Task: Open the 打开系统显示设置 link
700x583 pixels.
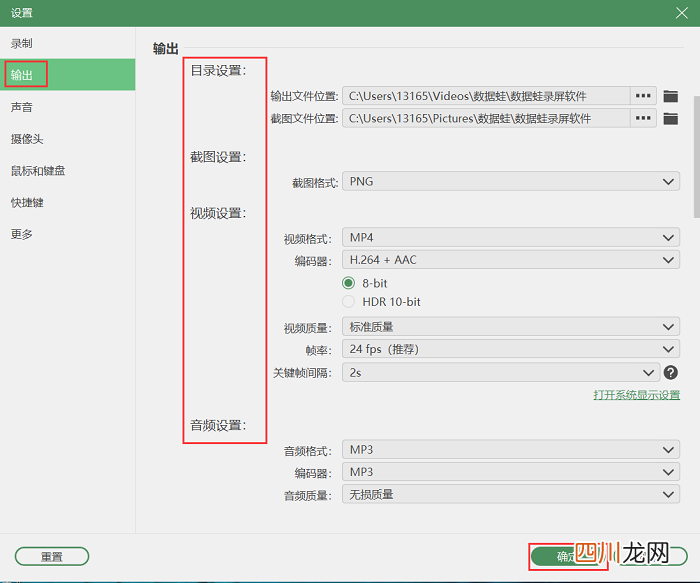Action: click(637, 395)
